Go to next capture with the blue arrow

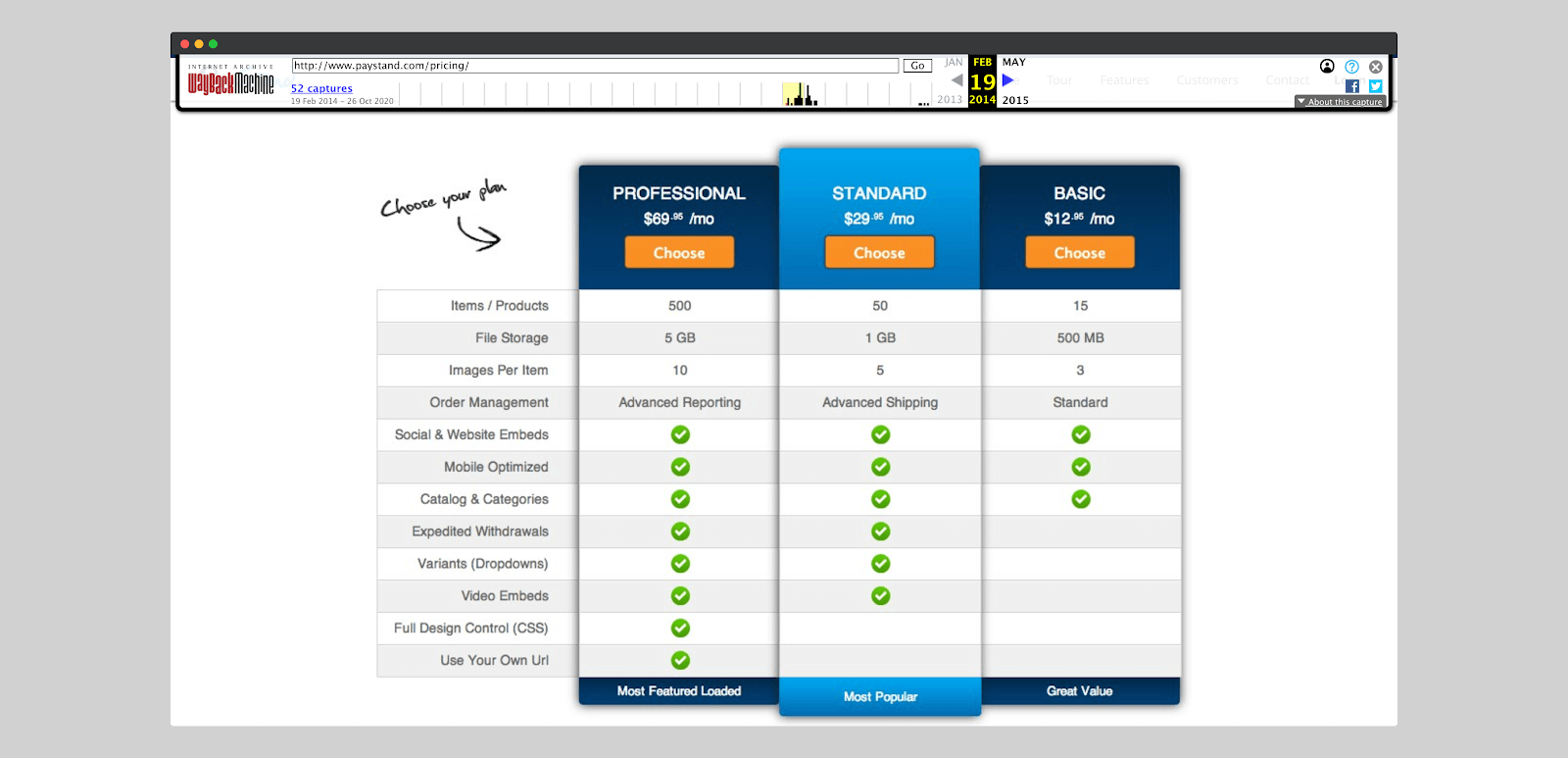1007,80
